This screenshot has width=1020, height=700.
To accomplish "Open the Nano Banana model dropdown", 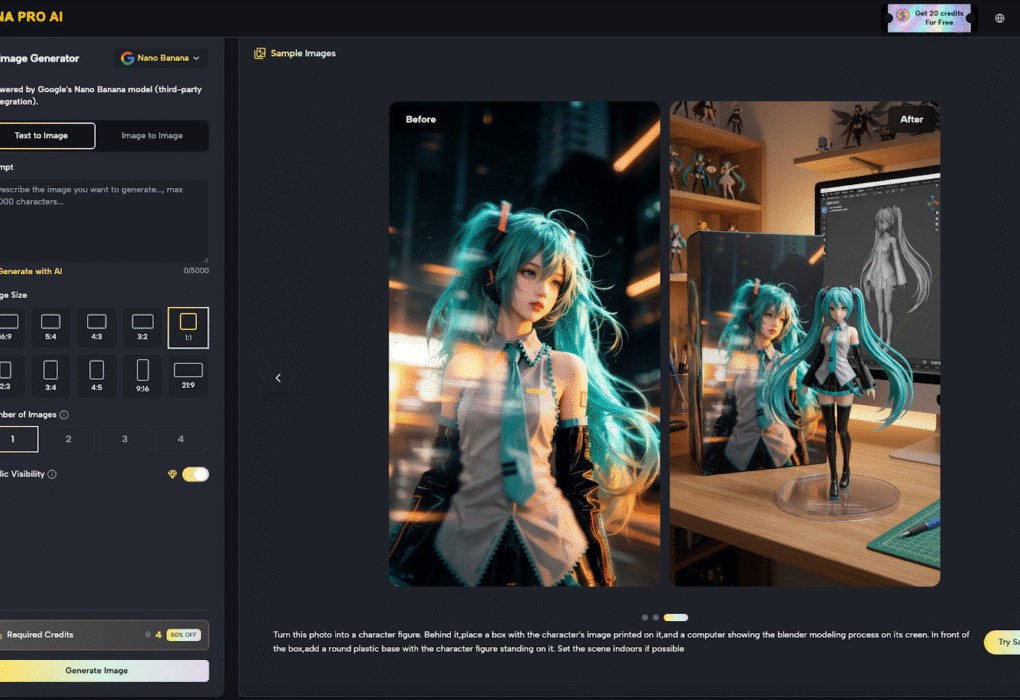I will point(161,58).
